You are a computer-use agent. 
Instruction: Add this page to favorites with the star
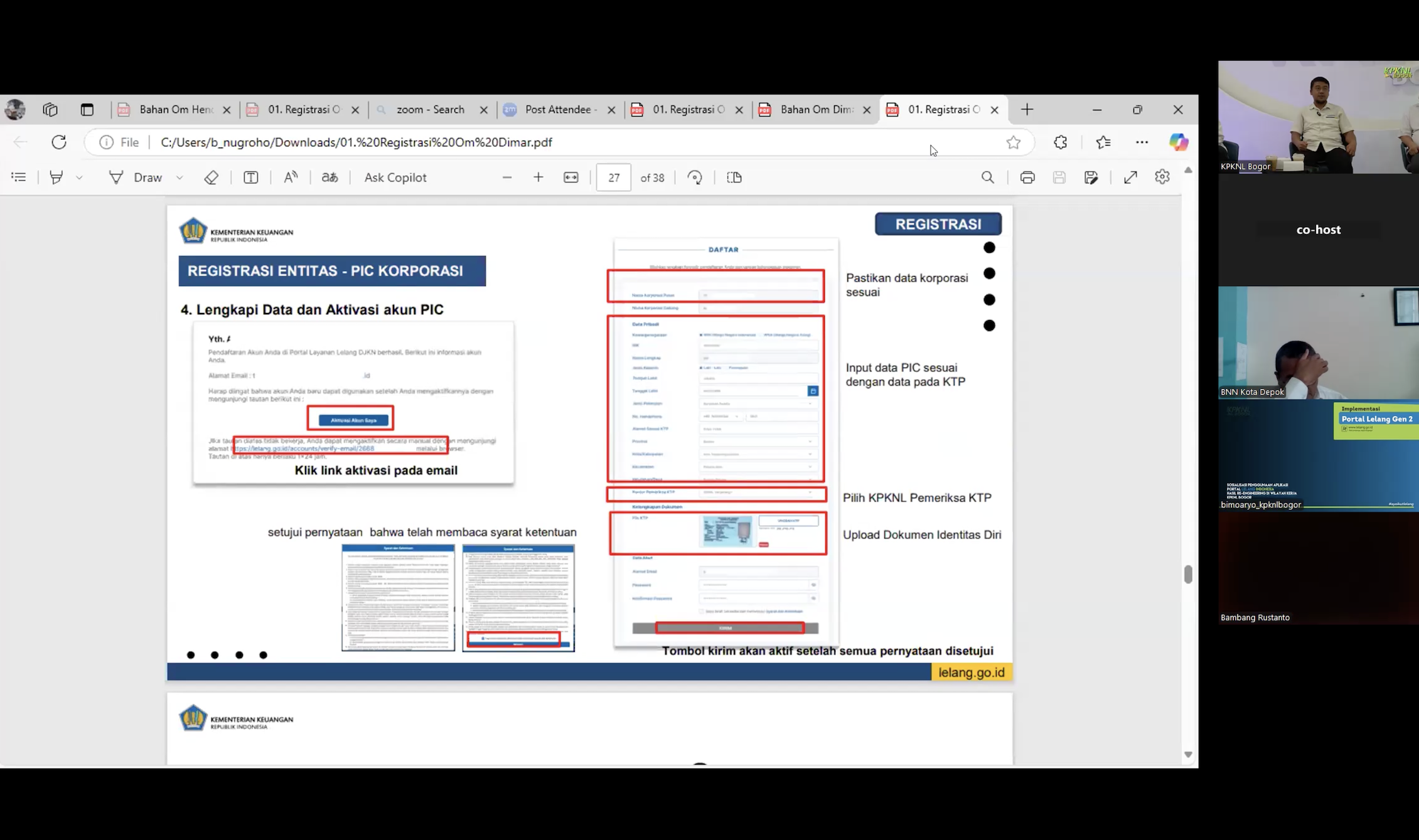pos(1013,142)
